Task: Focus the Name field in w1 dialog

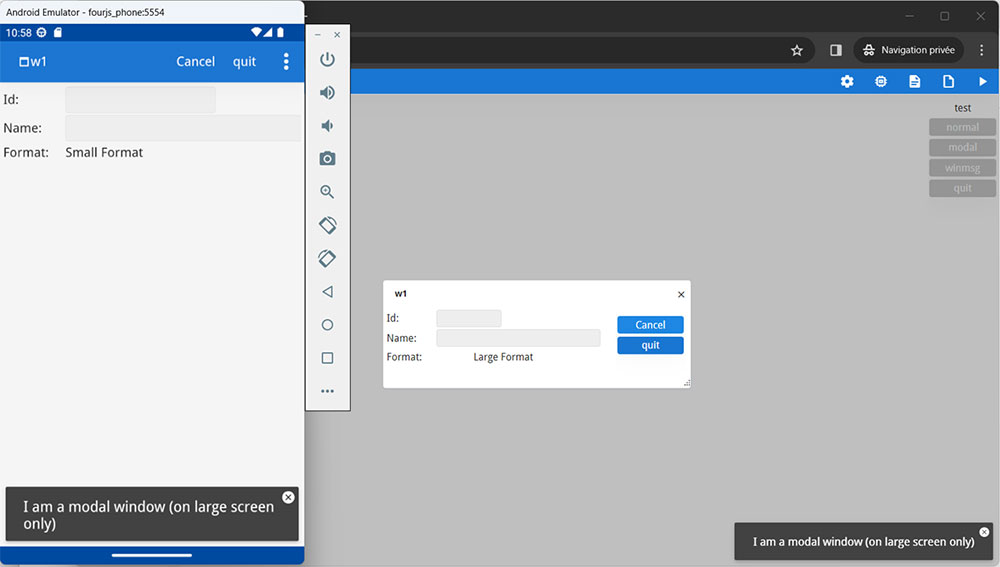Action: tap(518, 338)
